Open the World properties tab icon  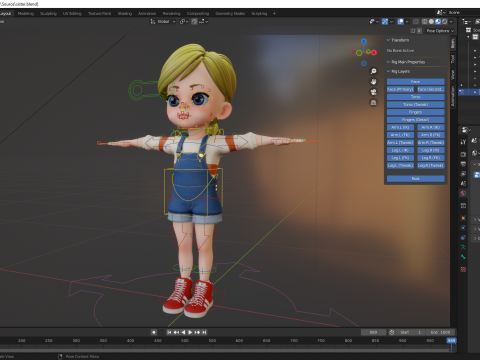[463, 193]
